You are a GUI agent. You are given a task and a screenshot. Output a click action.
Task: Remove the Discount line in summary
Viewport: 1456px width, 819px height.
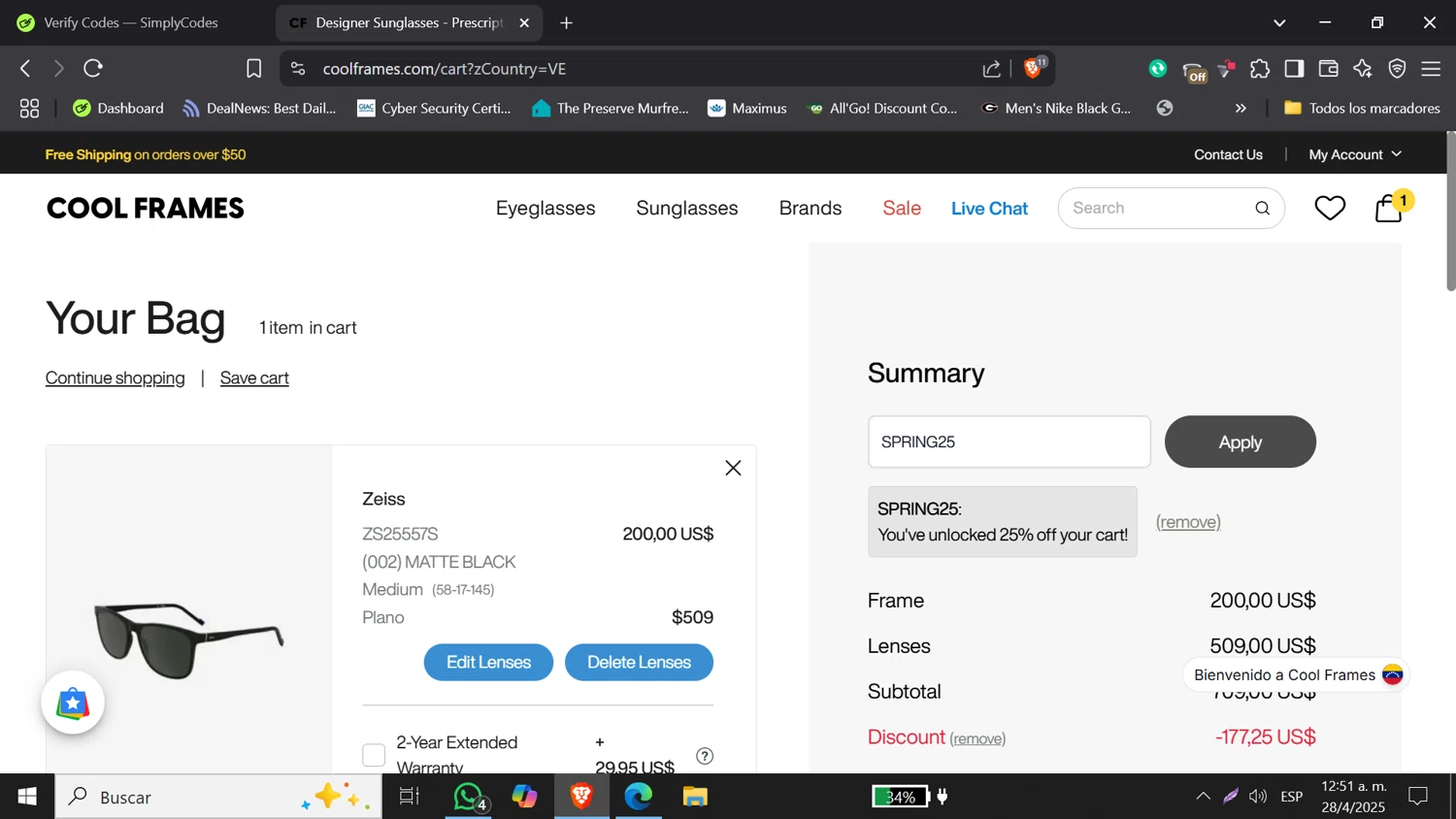977,738
